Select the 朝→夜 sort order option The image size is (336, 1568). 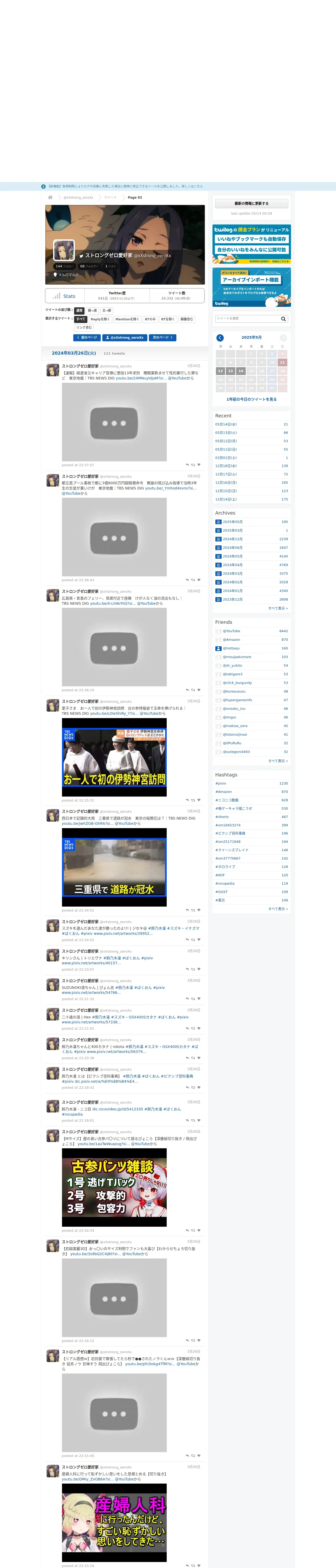(92, 310)
